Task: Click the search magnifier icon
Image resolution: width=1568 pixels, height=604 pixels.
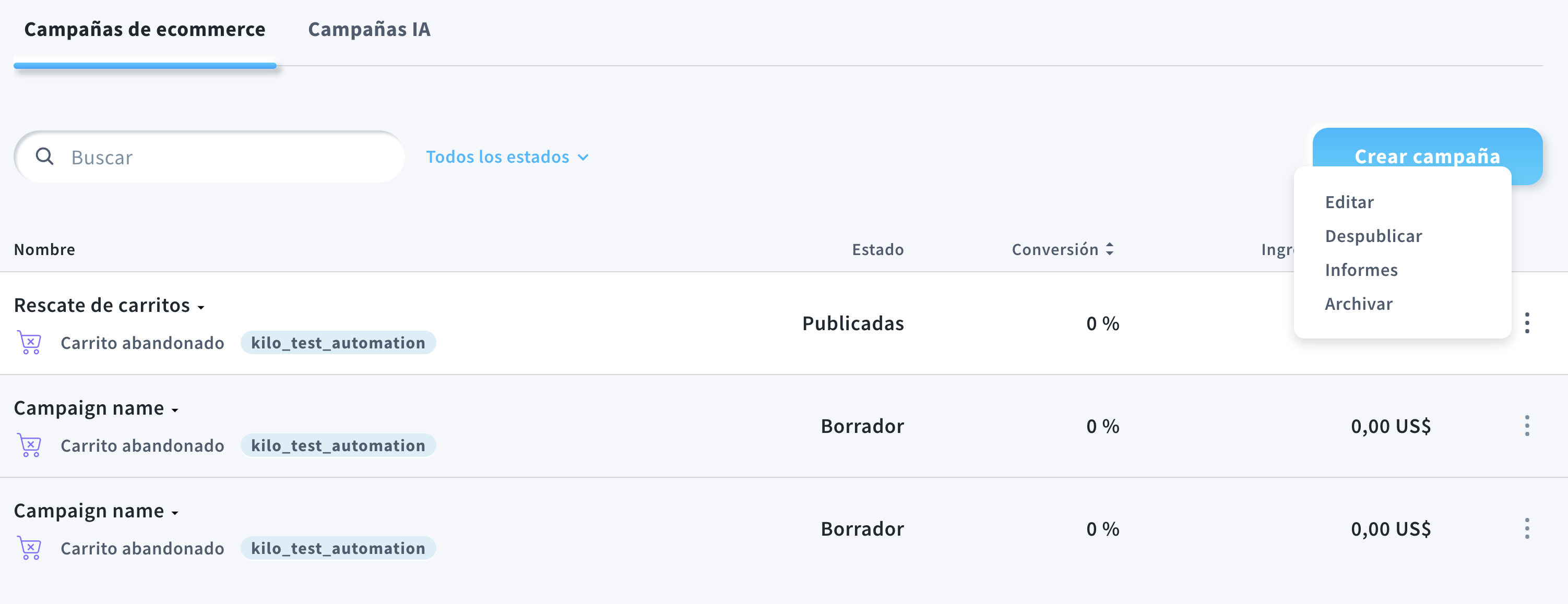Action: pyautogui.click(x=44, y=156)
